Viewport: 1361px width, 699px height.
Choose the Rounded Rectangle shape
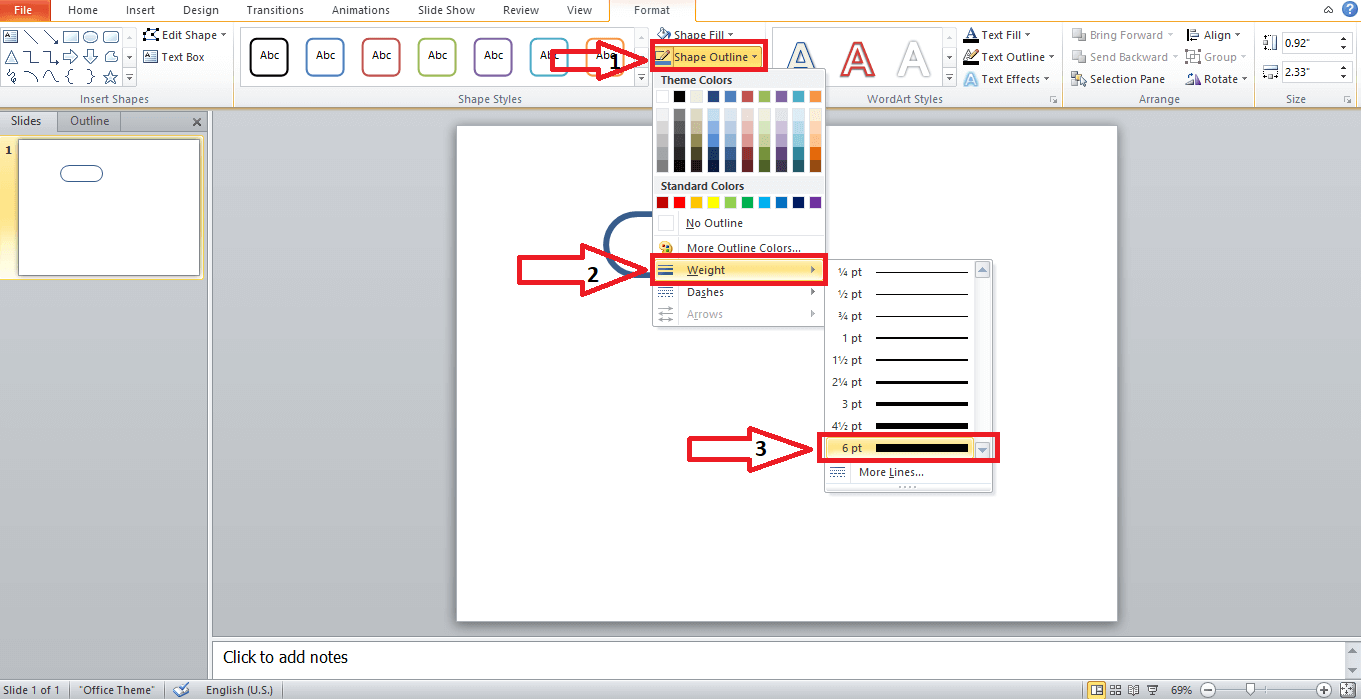pyautogui.click(x=111, y=37)
